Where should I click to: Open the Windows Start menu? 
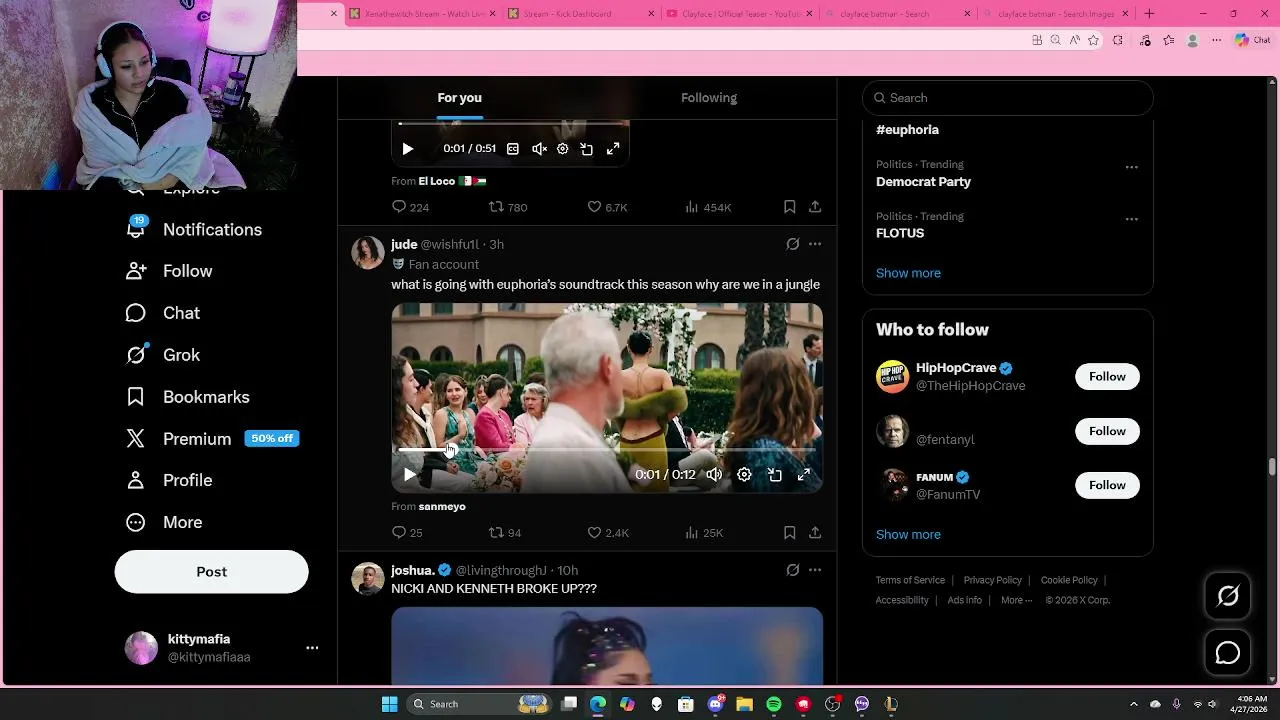coord(390,704)
